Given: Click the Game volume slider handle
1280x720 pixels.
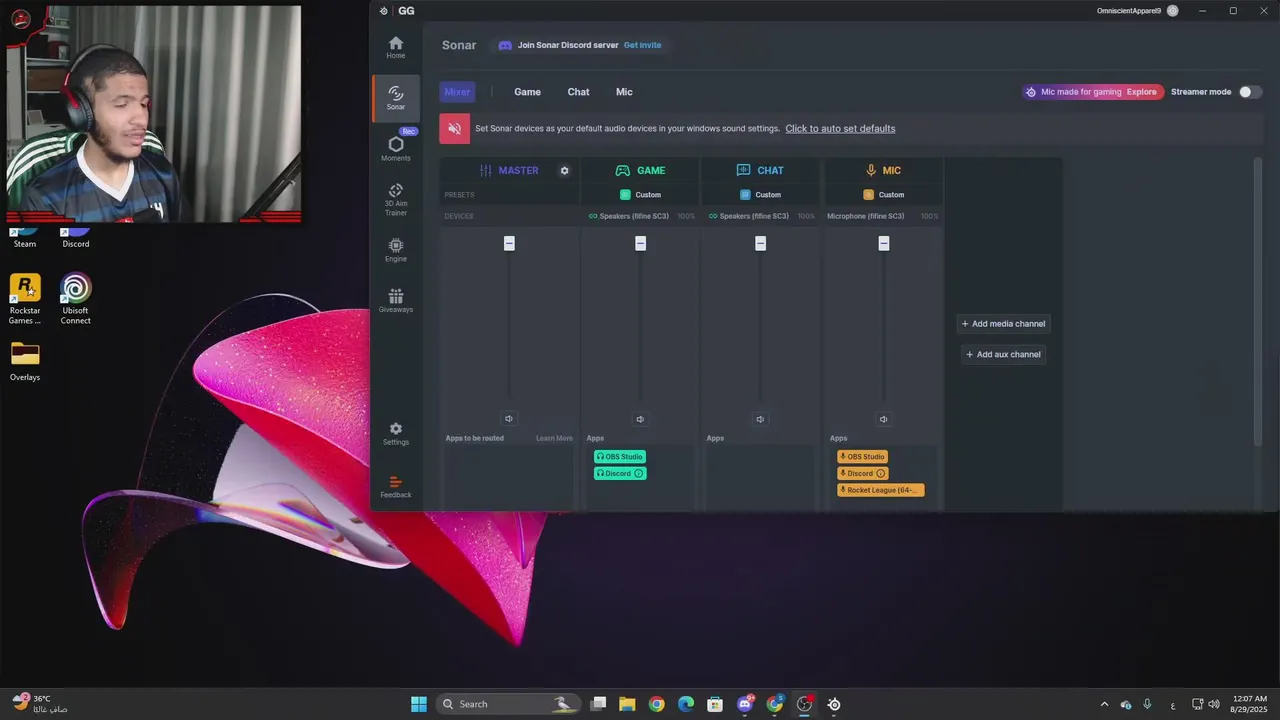Looking at the screenshot, I should (640, 243).
